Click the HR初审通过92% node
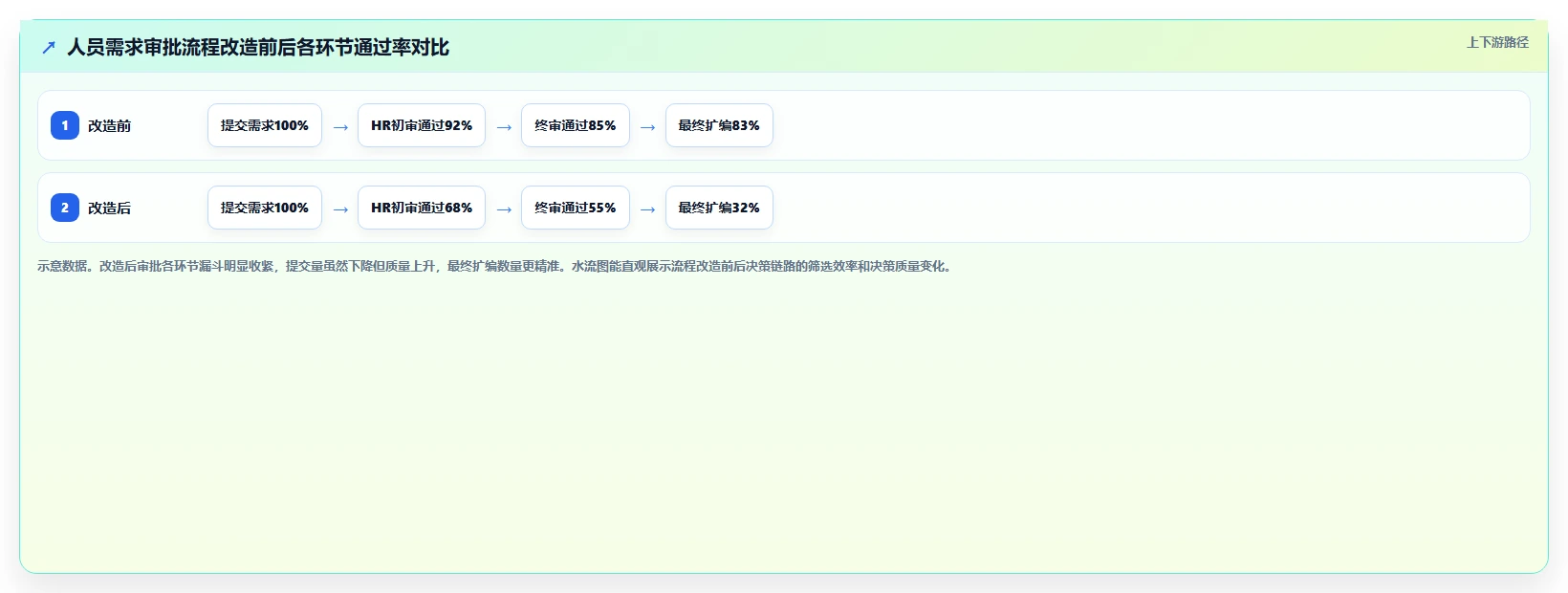Image resolution: width=1568 pixels, height=593 pixels. click(422, 125)
